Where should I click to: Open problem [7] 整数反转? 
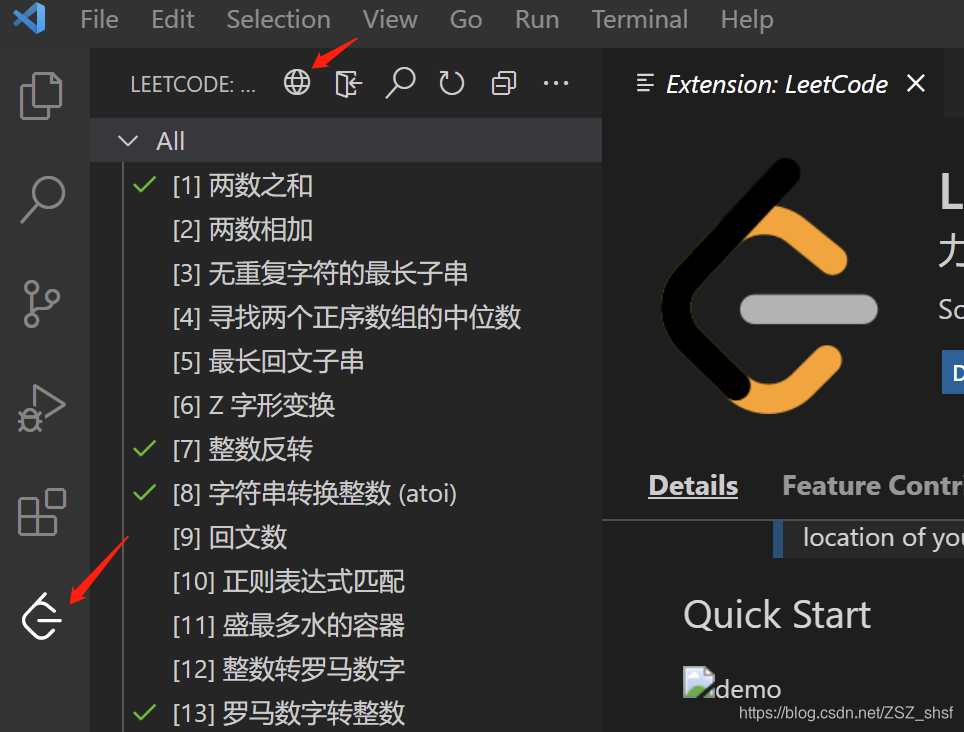[346, 449]
